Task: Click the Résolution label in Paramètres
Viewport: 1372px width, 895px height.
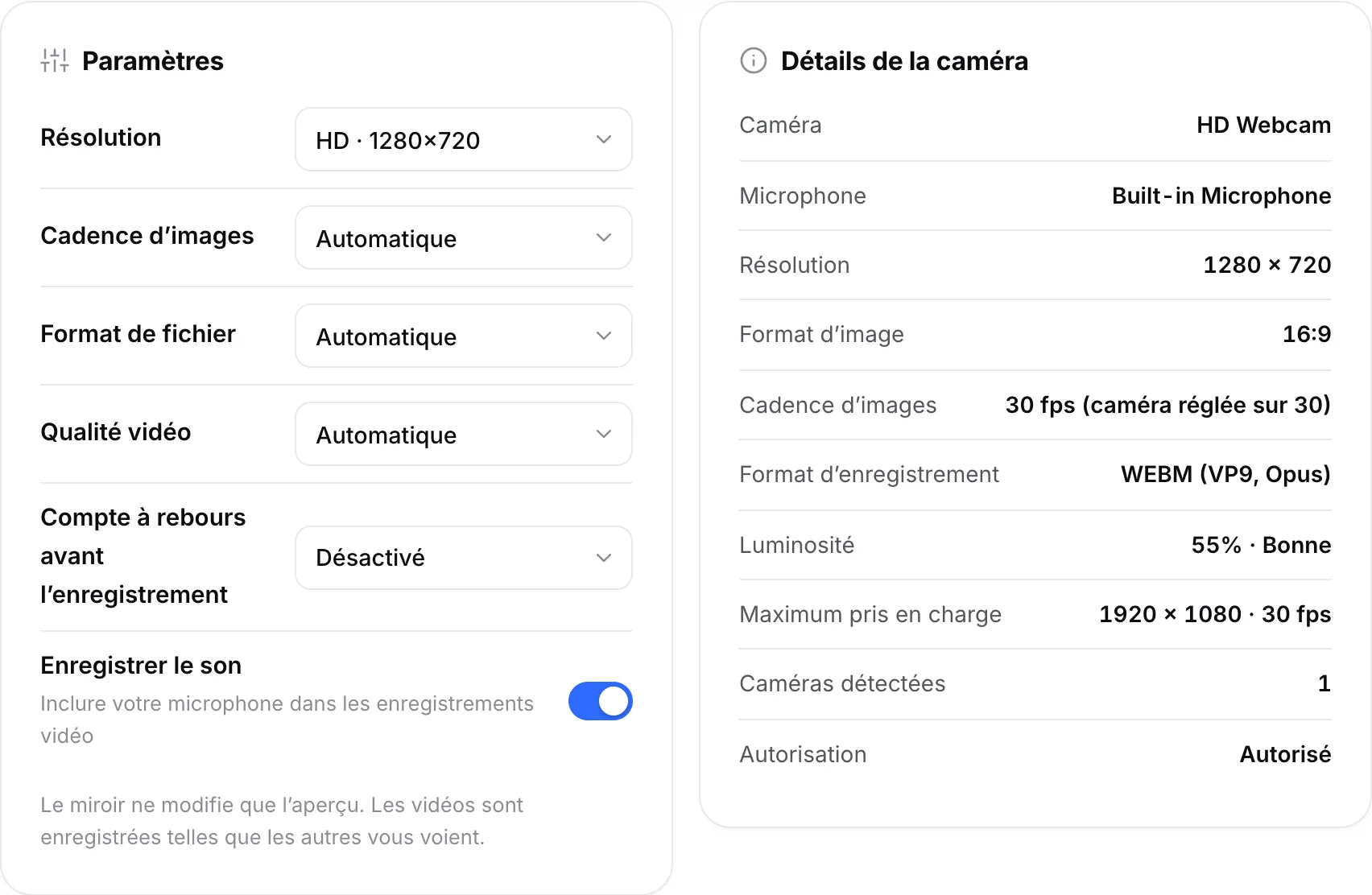Action: point(101,138)
